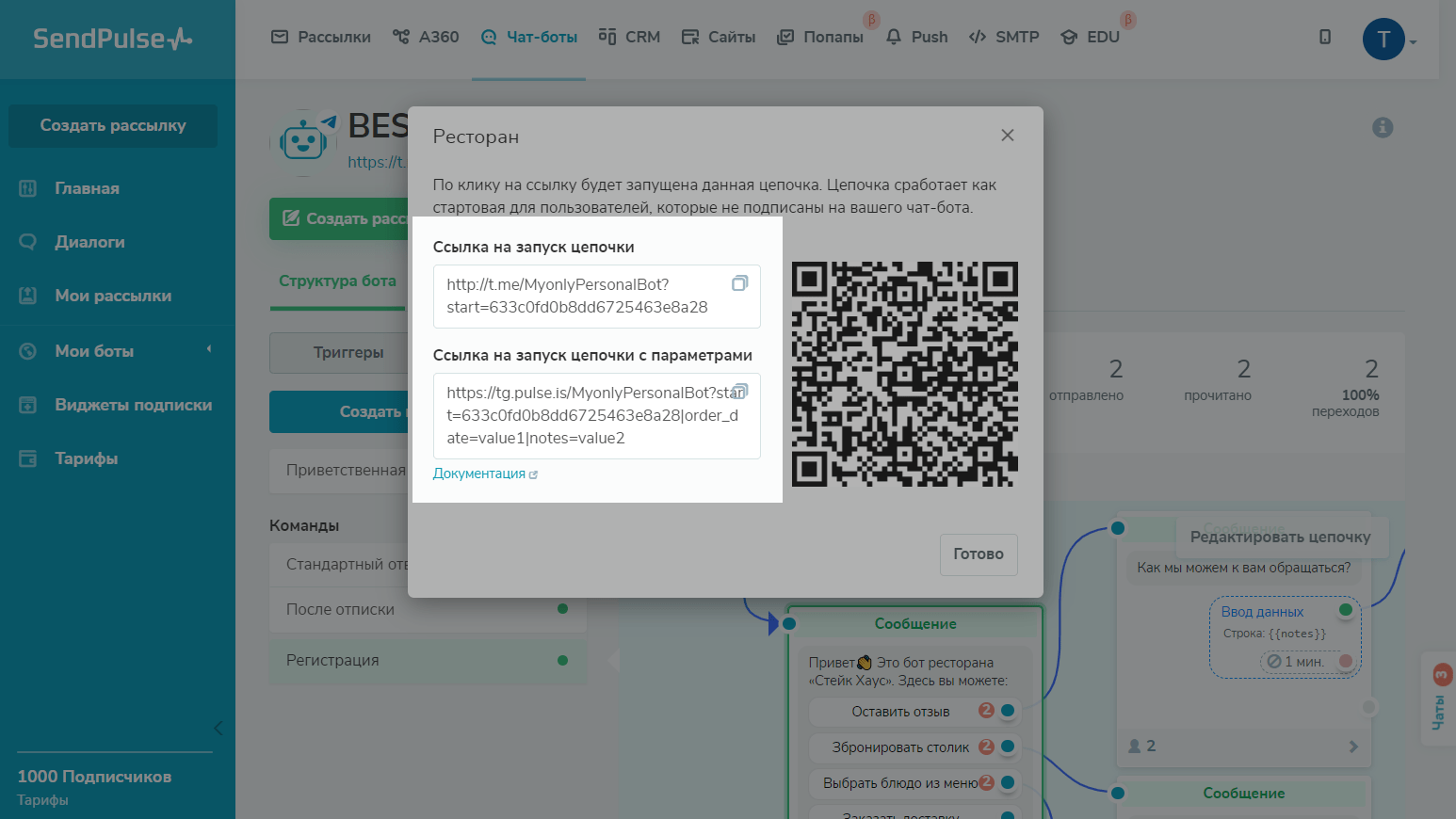Collapse the chain list panel arrow
The height and width of the screenshot is (819, 1456).
click(x=613, y=660)
